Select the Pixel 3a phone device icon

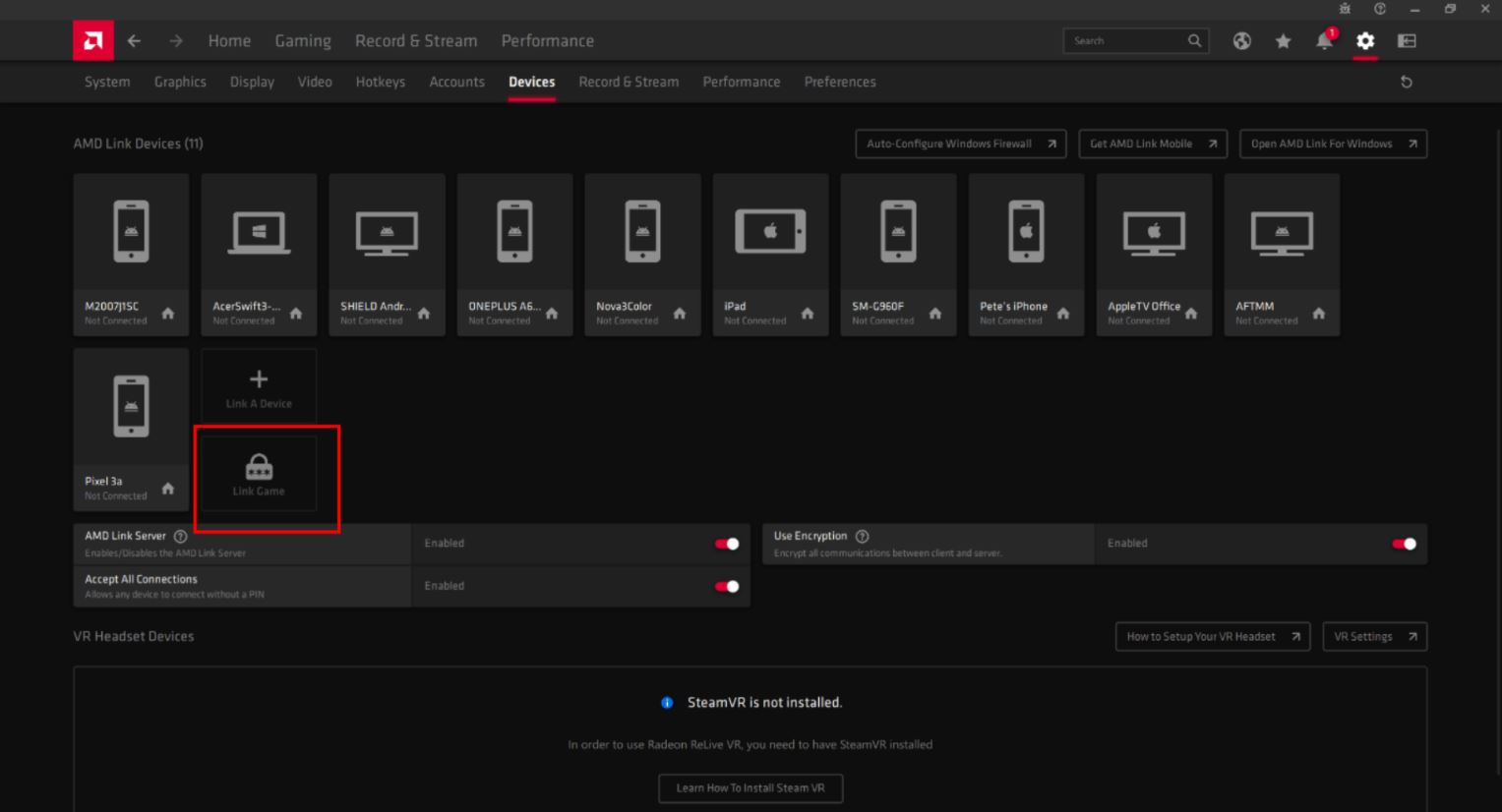131,406
